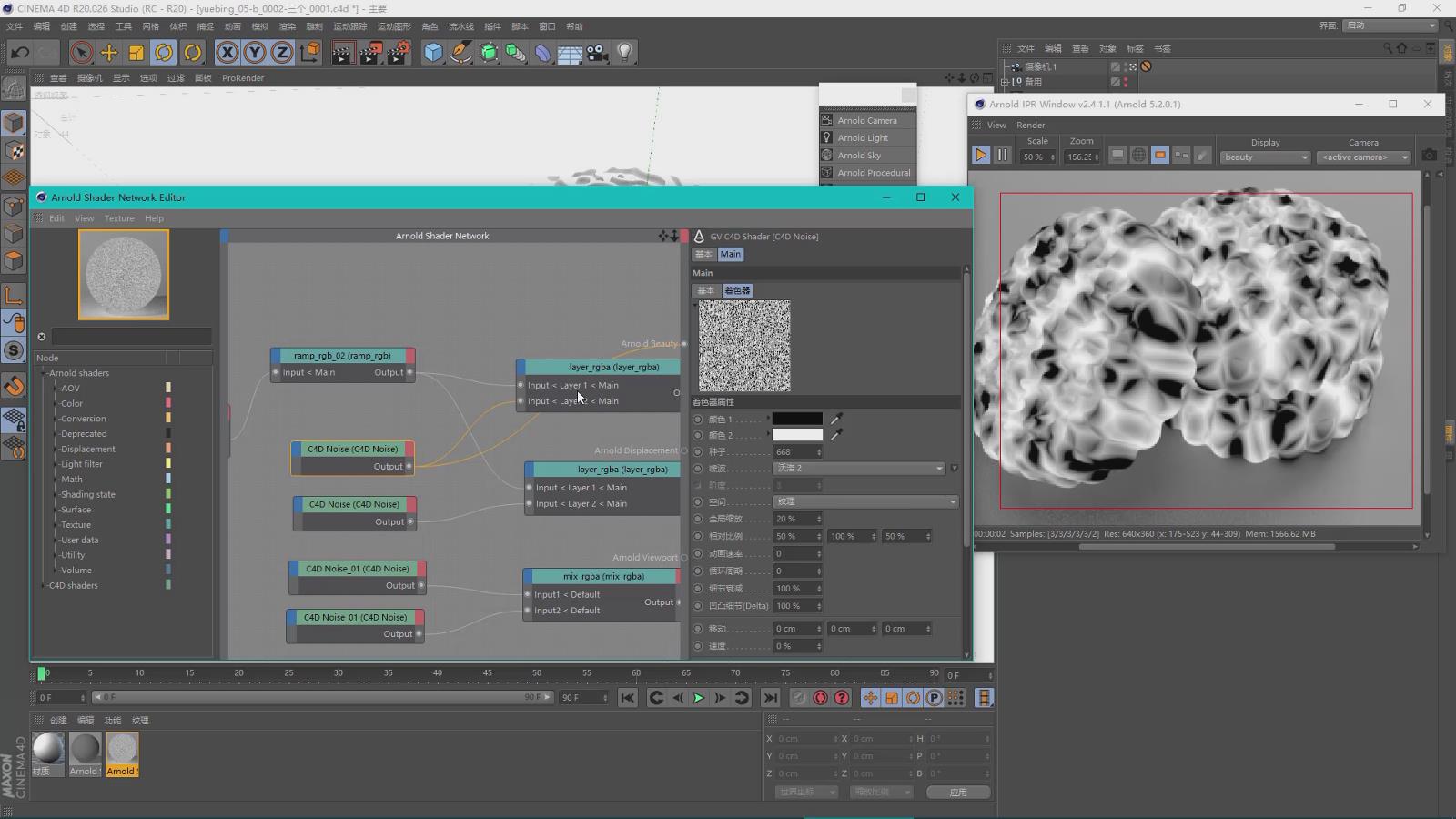This screenshot has height=819, width=1456.
Task: Open the Deformer bend object icon
Action: (543, 53)
